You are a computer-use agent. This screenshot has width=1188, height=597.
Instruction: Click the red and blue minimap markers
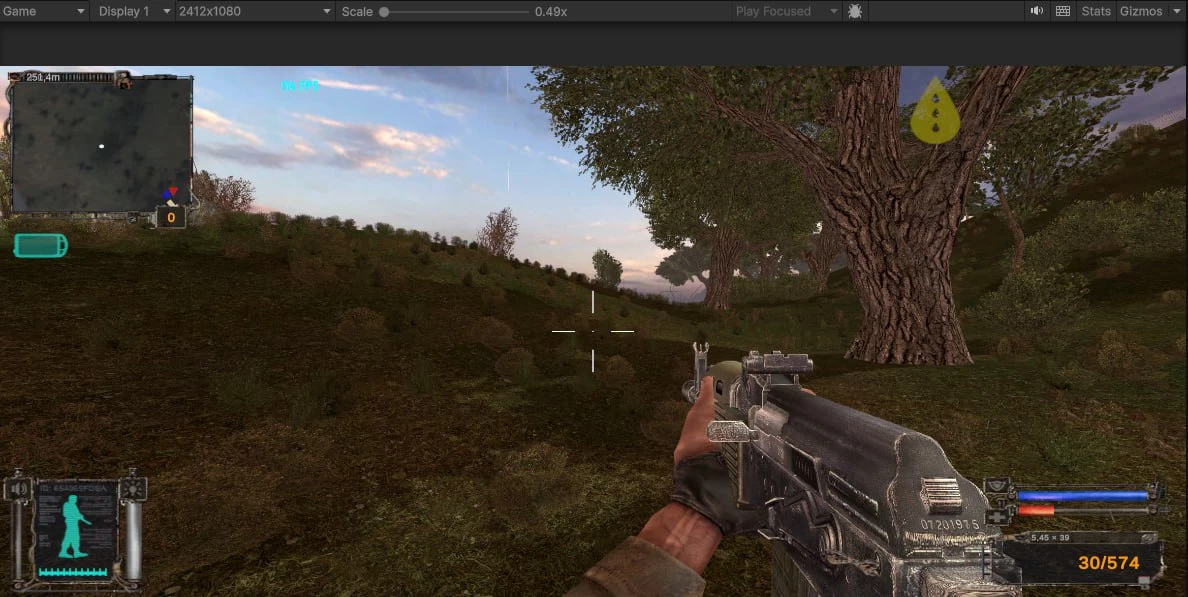(171, 192)
